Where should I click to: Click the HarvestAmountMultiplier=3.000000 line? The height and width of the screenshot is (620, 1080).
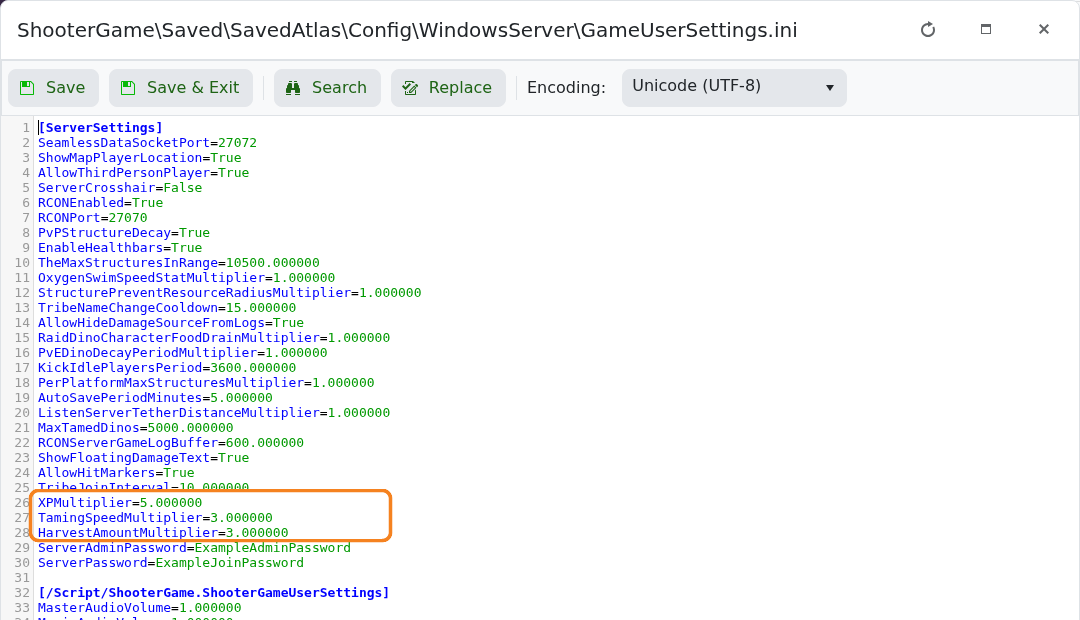coord(163,533)
